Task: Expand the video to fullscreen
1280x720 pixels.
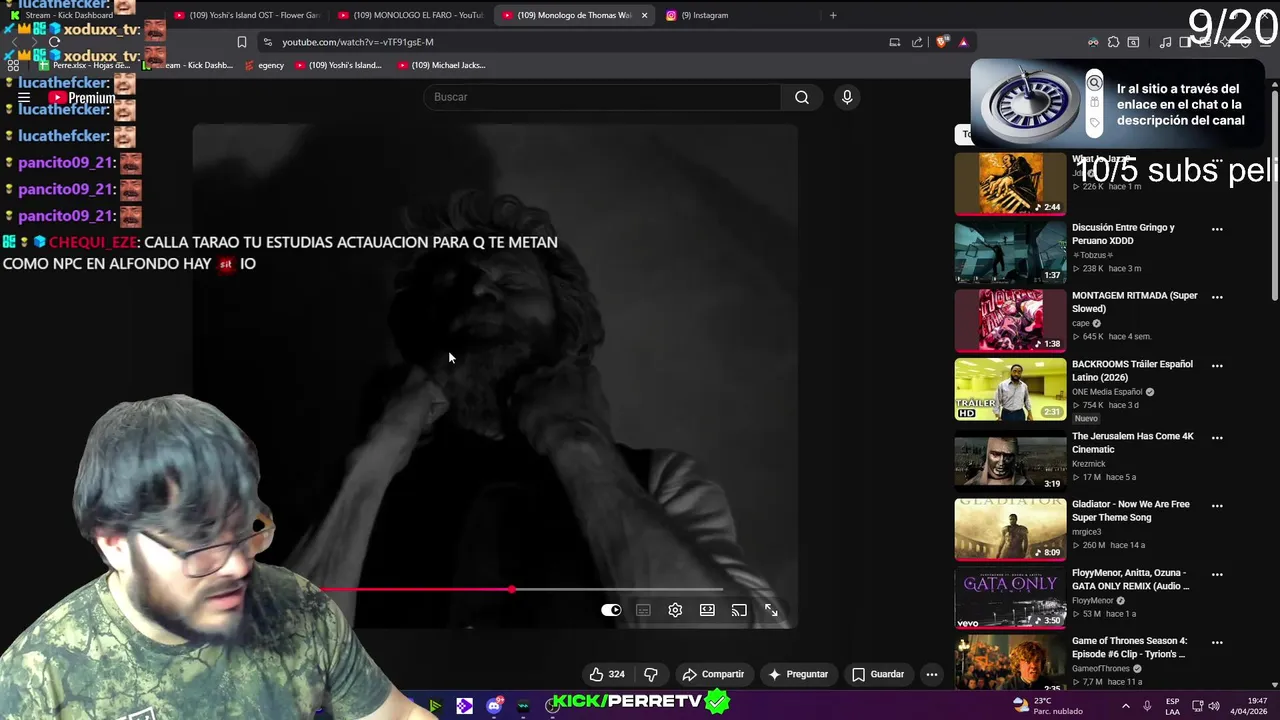Action: pos(771,610)
